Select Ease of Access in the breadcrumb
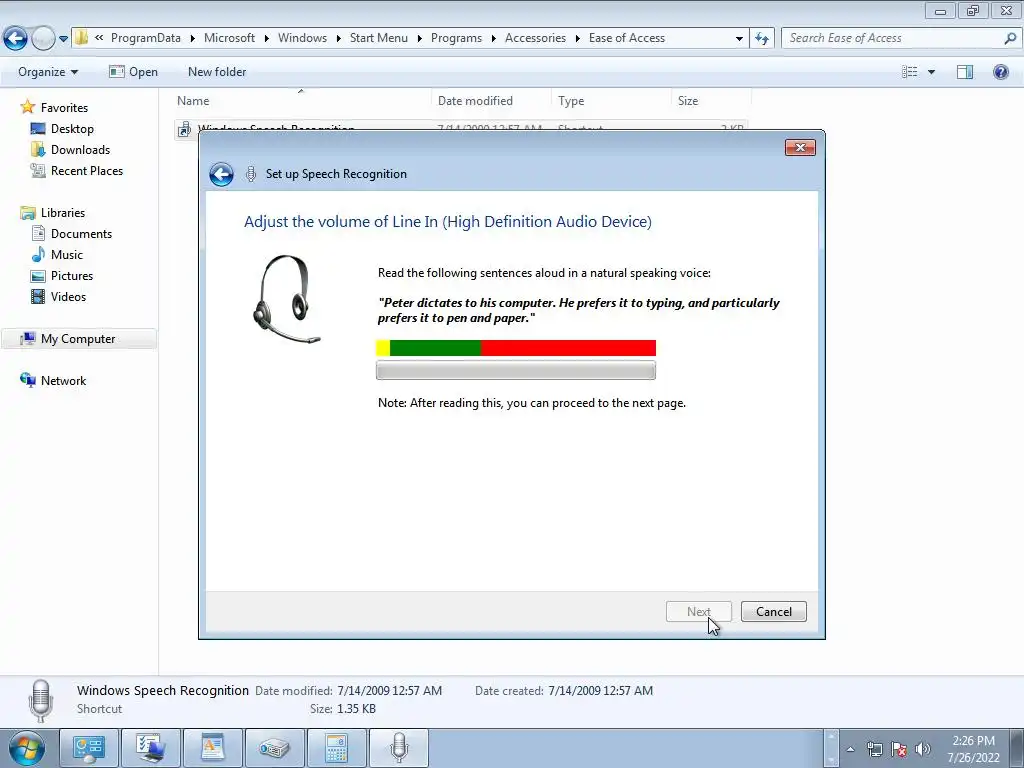This screenshot has height=768, width=1024. click(627, 38)
